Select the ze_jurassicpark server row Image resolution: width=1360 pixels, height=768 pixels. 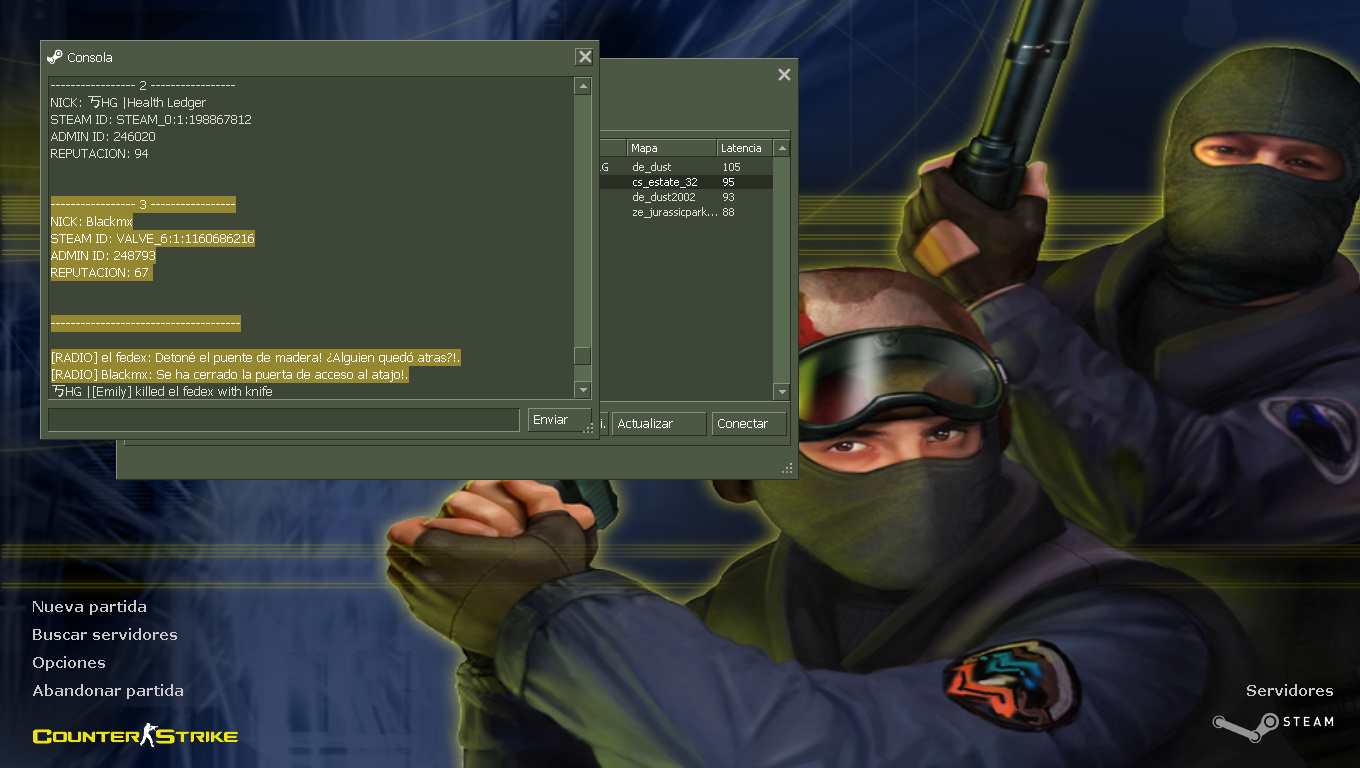(x=685, y=212)
